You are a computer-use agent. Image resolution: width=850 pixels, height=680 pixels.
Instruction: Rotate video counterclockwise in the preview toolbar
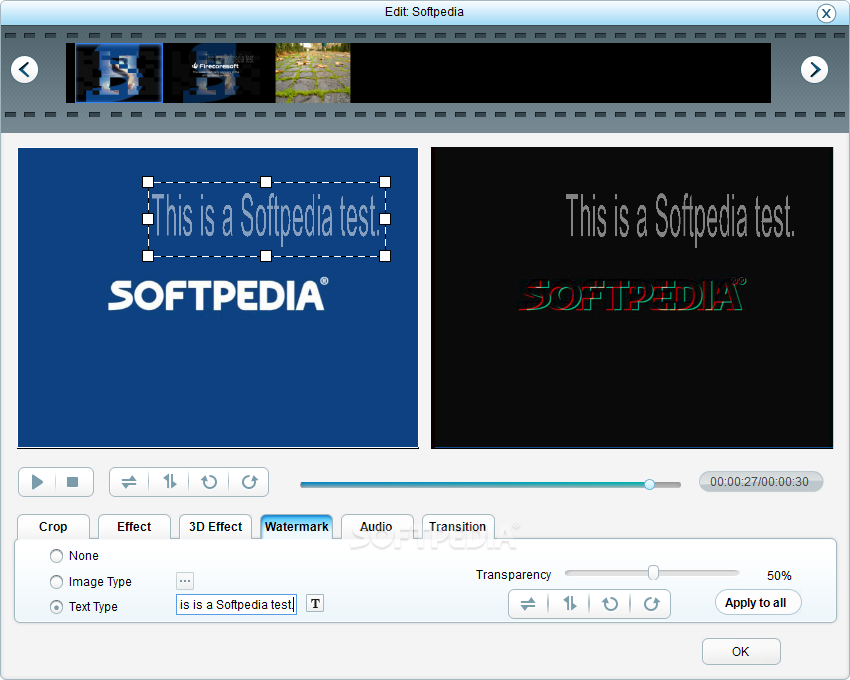[209, 482]
